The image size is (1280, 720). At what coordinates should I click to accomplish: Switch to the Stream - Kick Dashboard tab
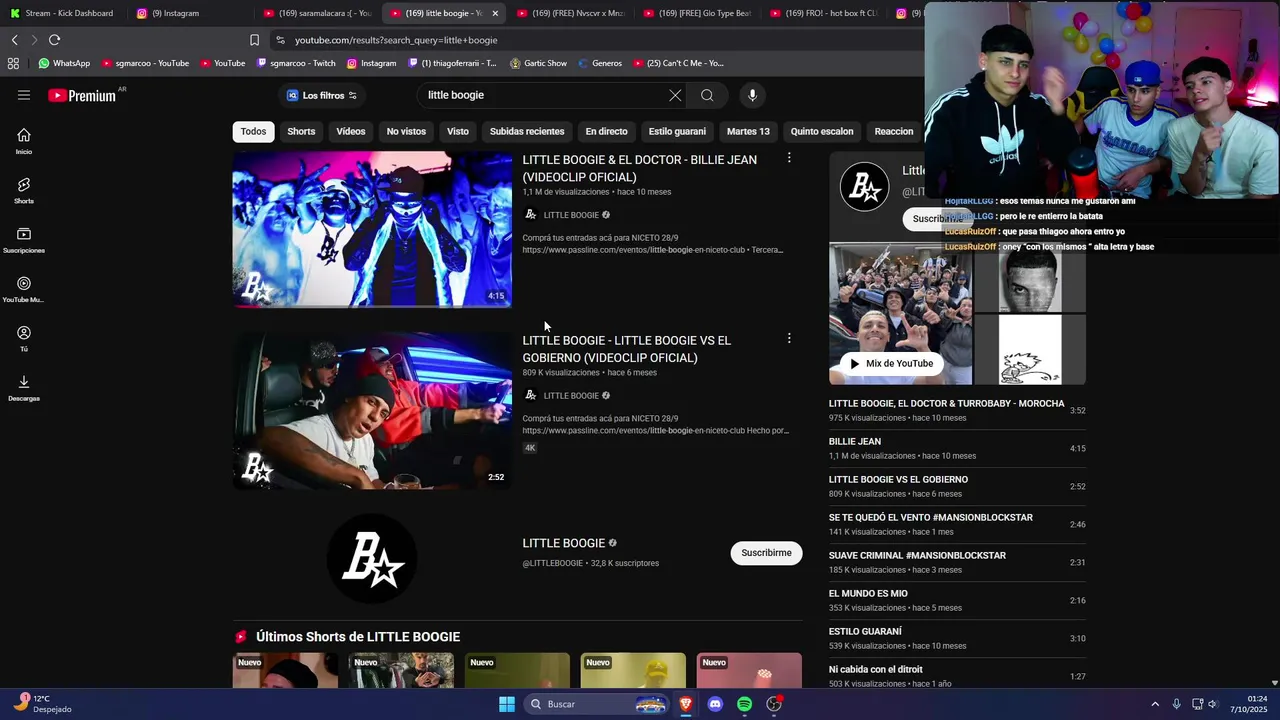(x=62, y=13)
